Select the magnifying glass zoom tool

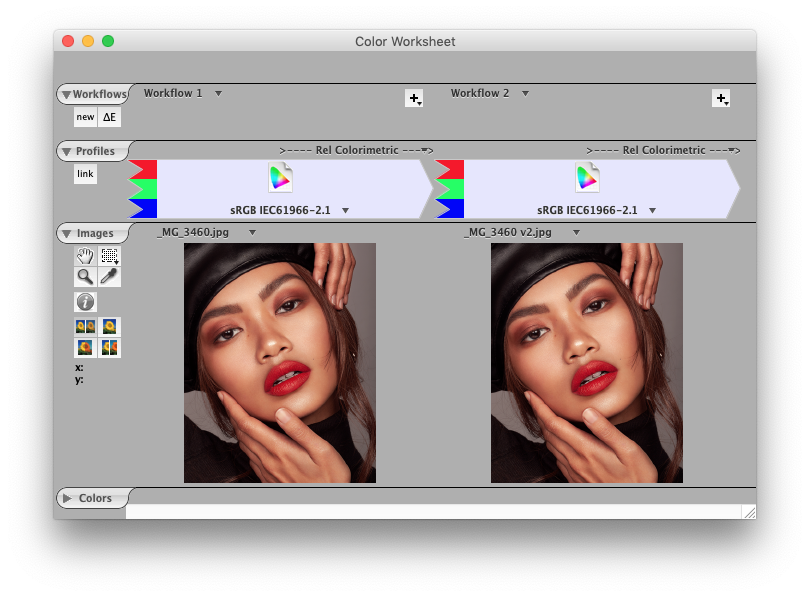pyautogui.click(x=85, y=277)
